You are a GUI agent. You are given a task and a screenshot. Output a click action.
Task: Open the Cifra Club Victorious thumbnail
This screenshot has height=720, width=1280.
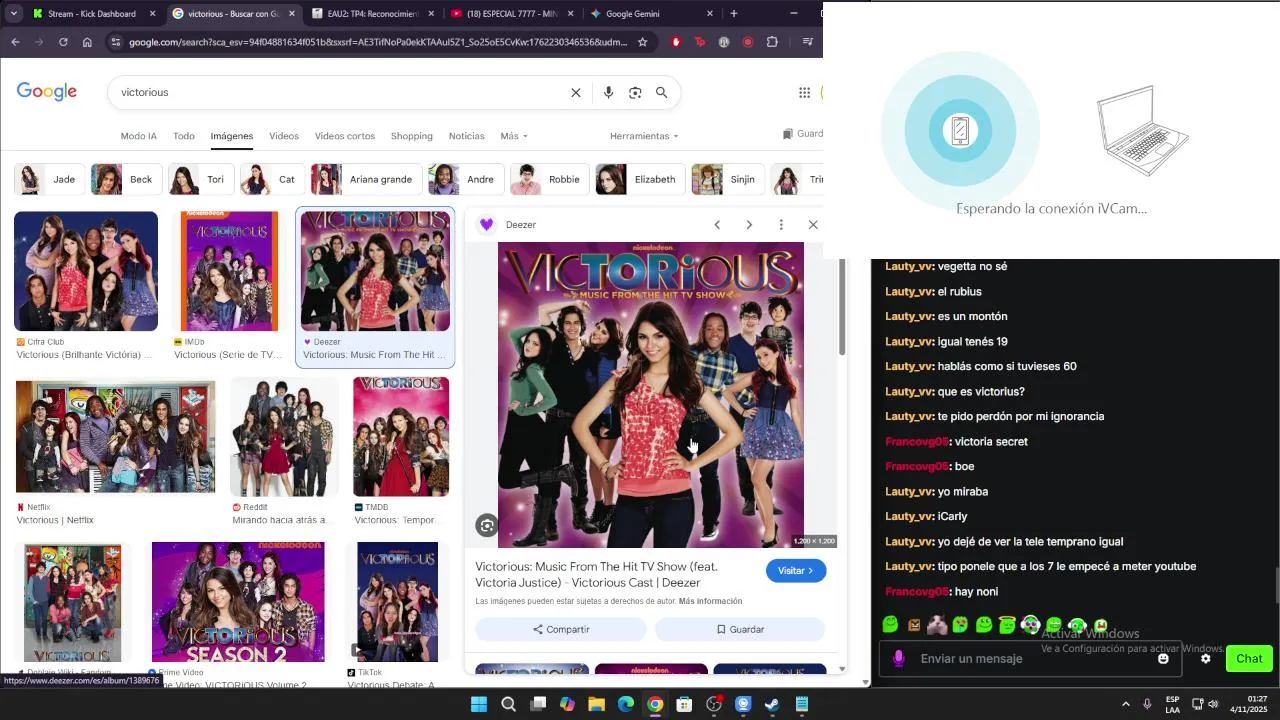tap(86, 271)
